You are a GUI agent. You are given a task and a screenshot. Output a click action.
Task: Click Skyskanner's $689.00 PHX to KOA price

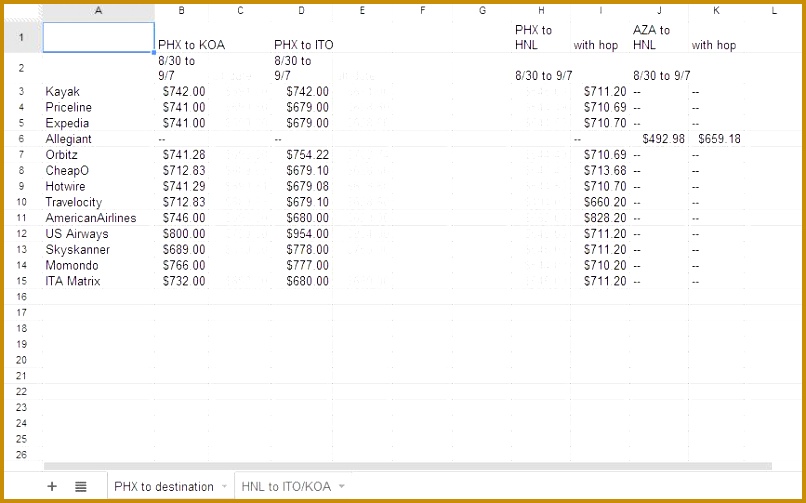[184, 250]
